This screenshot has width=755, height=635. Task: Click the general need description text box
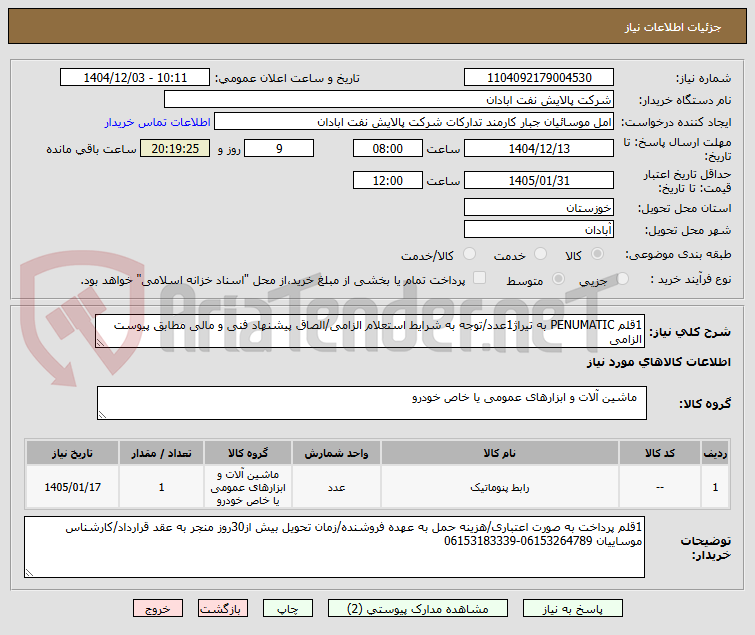click(370, 332)
